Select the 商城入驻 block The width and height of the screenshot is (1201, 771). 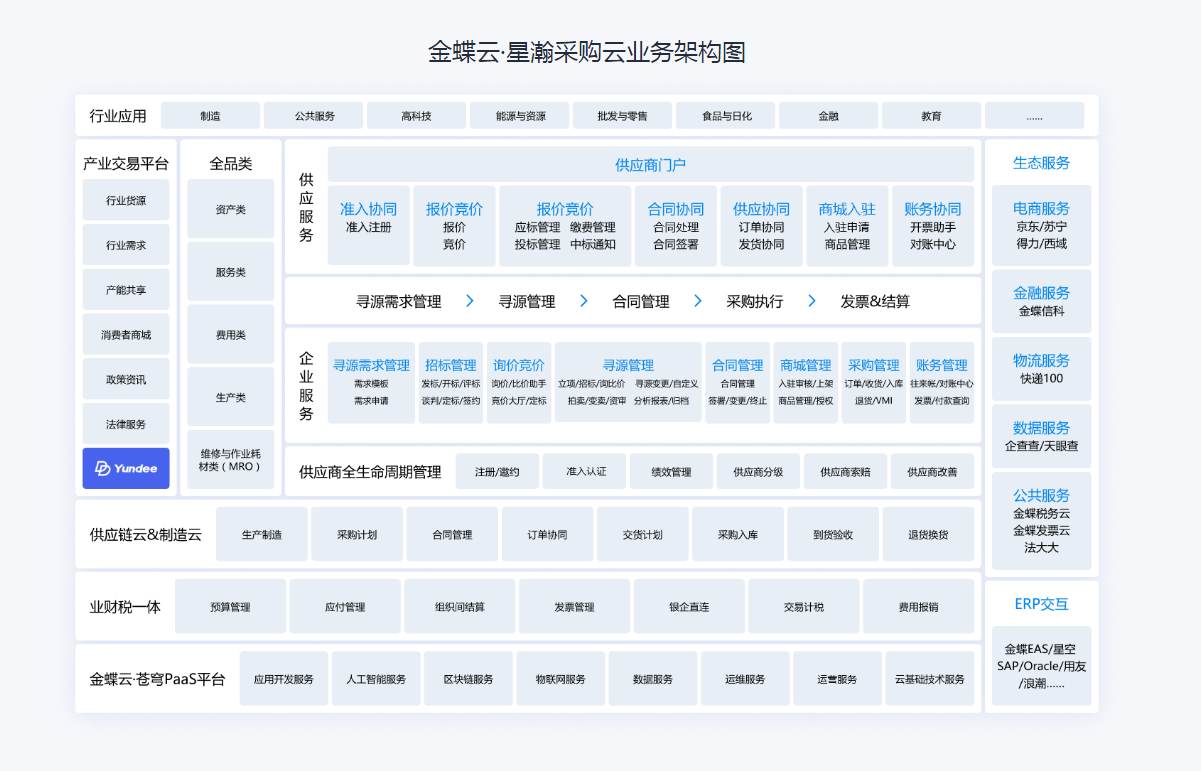[x=846, y=225]
